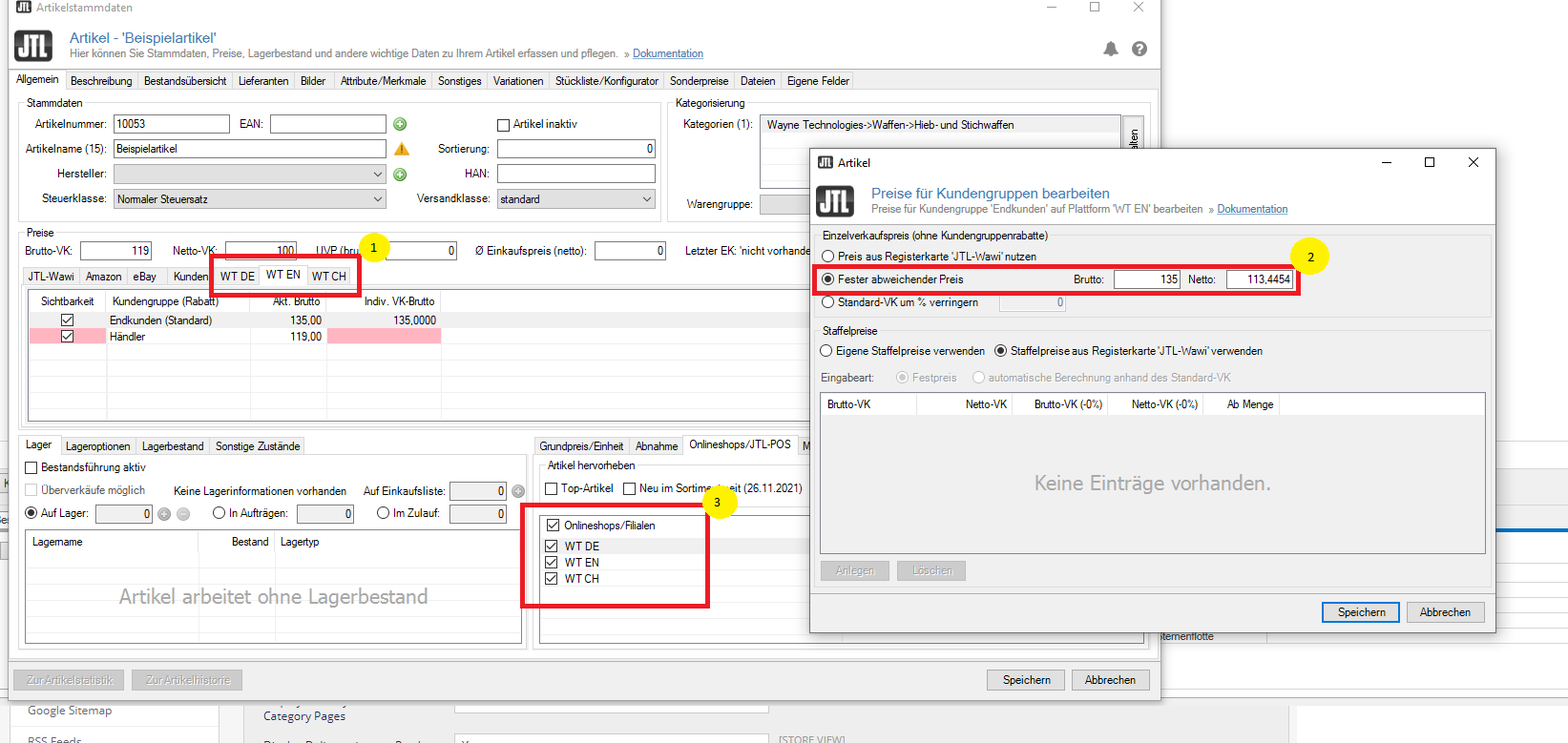This screenshot has width=1568, height=743.
Task: Click Google Sitemap in background window
Action: pyautogui.click(x=70, y=711)
